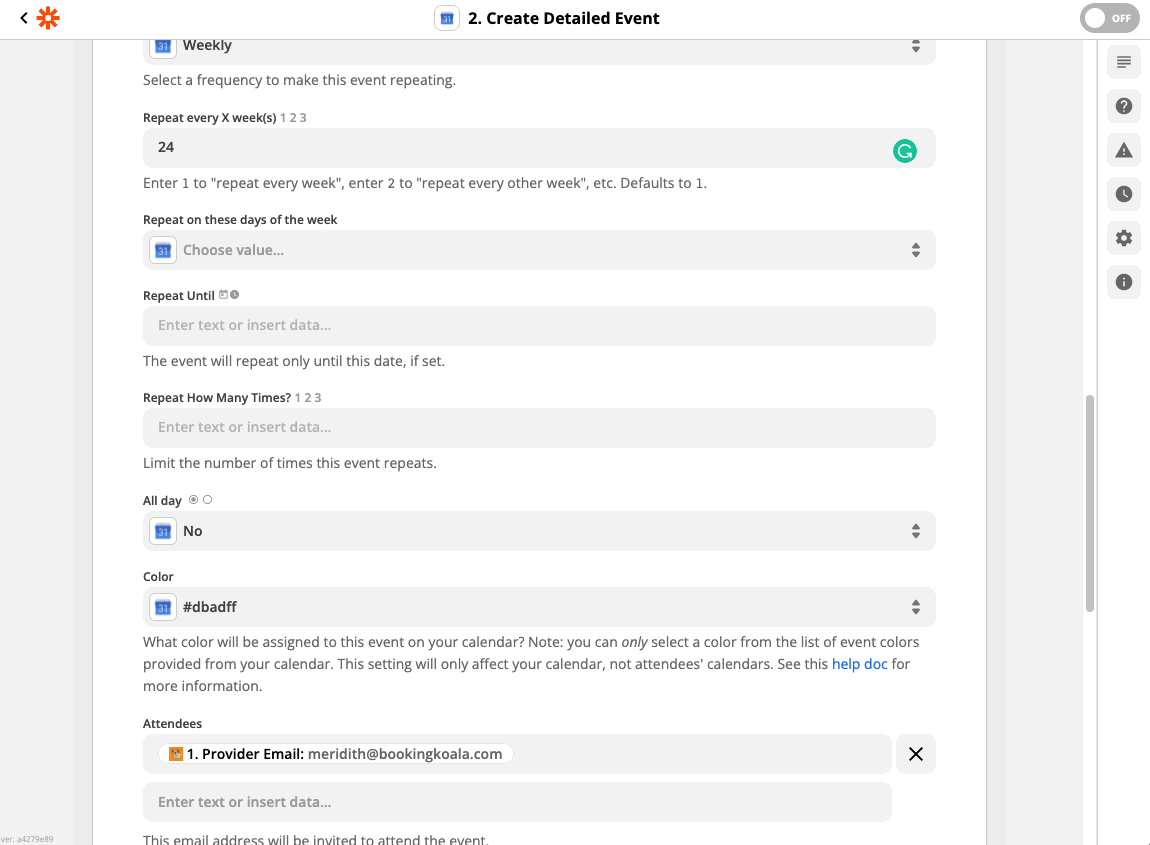Viewport: 1150px width, 845px height.
Task: Open the history clock icon
Action: click(1124, 194)
